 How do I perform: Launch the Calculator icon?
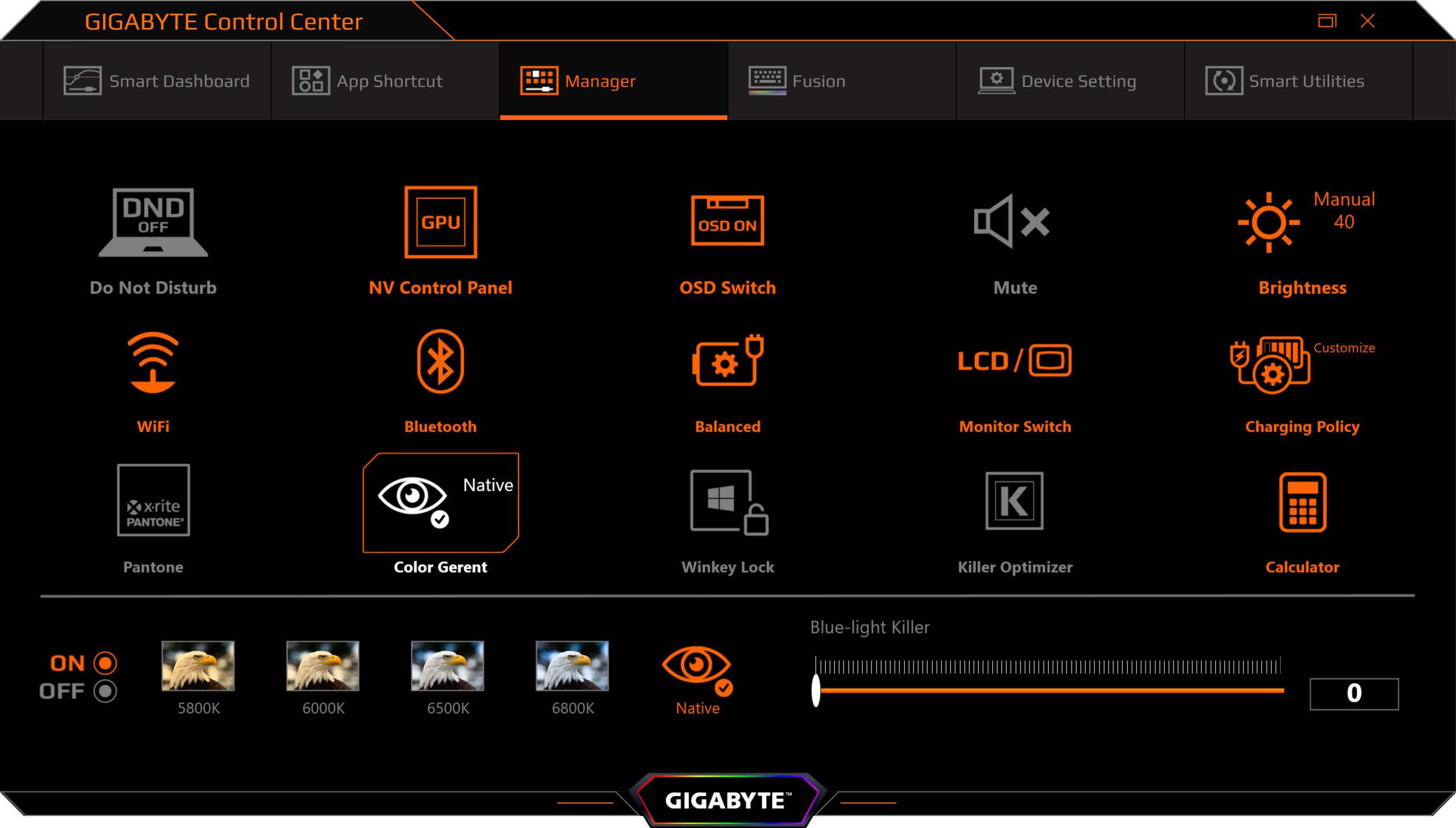[1302, 502]
